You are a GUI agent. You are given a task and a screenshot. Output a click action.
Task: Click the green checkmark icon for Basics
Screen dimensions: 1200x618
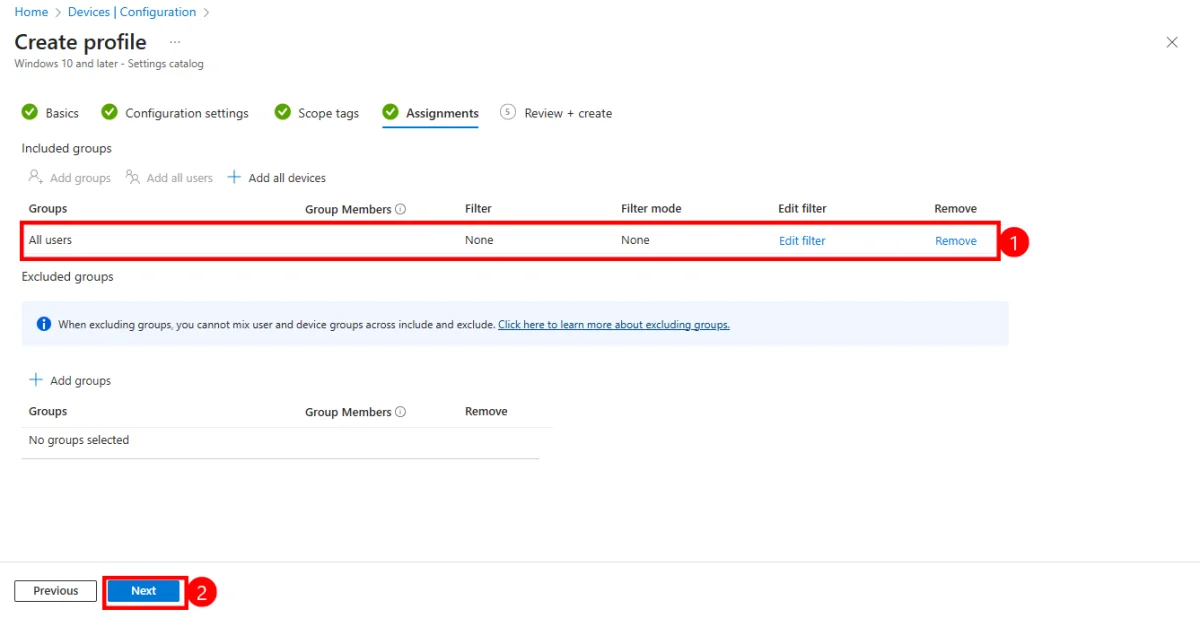pyautogui.click(x=30, y=113)
